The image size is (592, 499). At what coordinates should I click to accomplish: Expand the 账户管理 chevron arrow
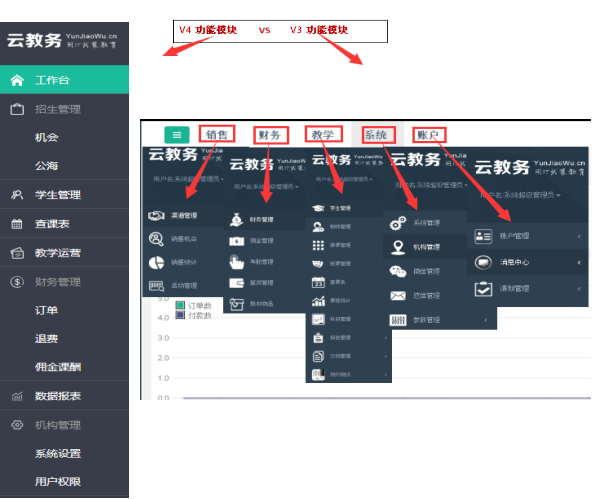[579, 236]
